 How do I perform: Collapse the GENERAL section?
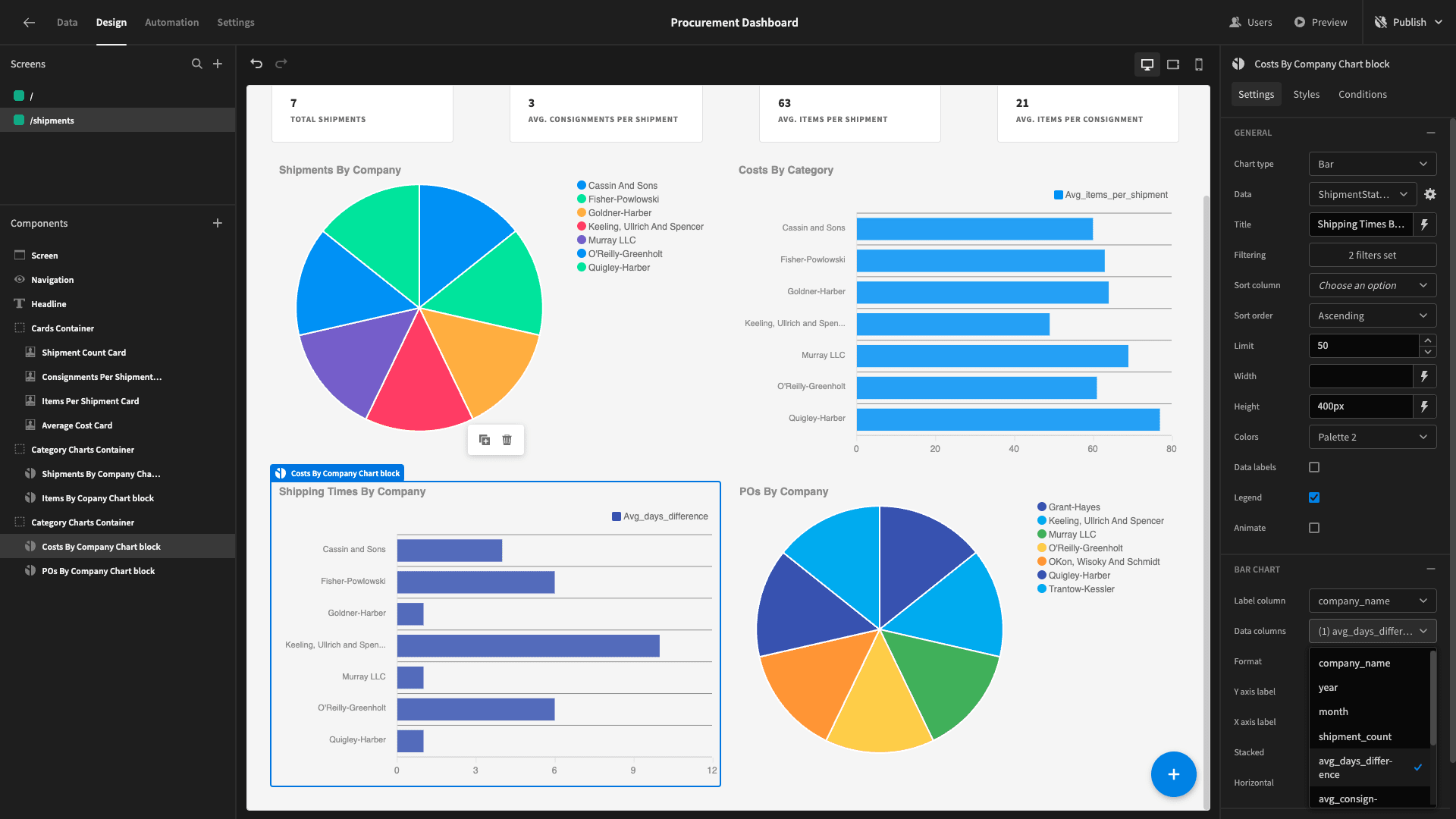click(x=1431, y=133)
